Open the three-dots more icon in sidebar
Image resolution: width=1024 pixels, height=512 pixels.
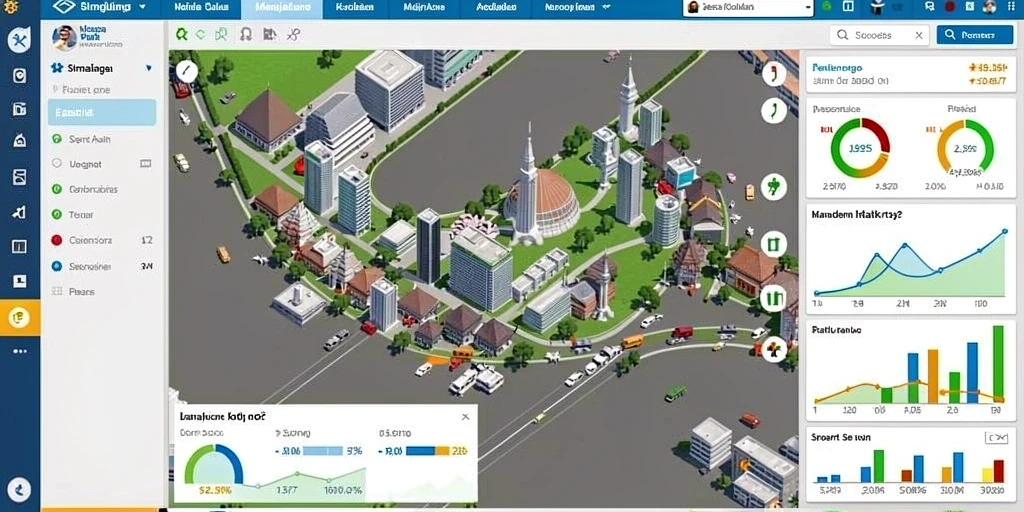(x=20, y=351)
